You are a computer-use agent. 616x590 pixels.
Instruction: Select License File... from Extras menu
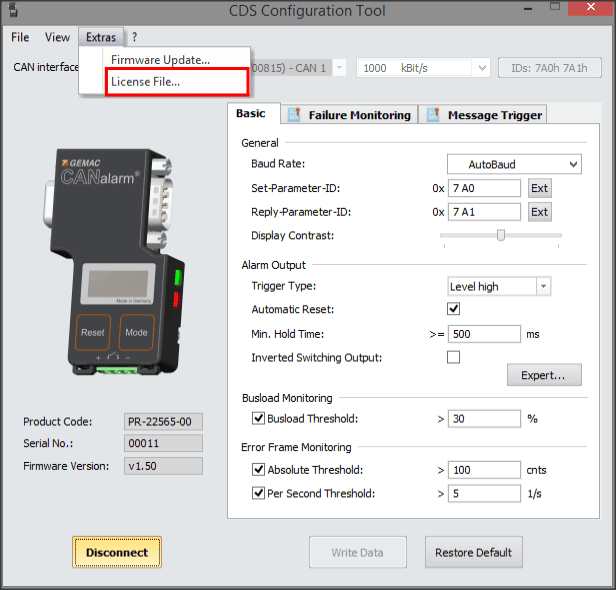coord(146,81)
